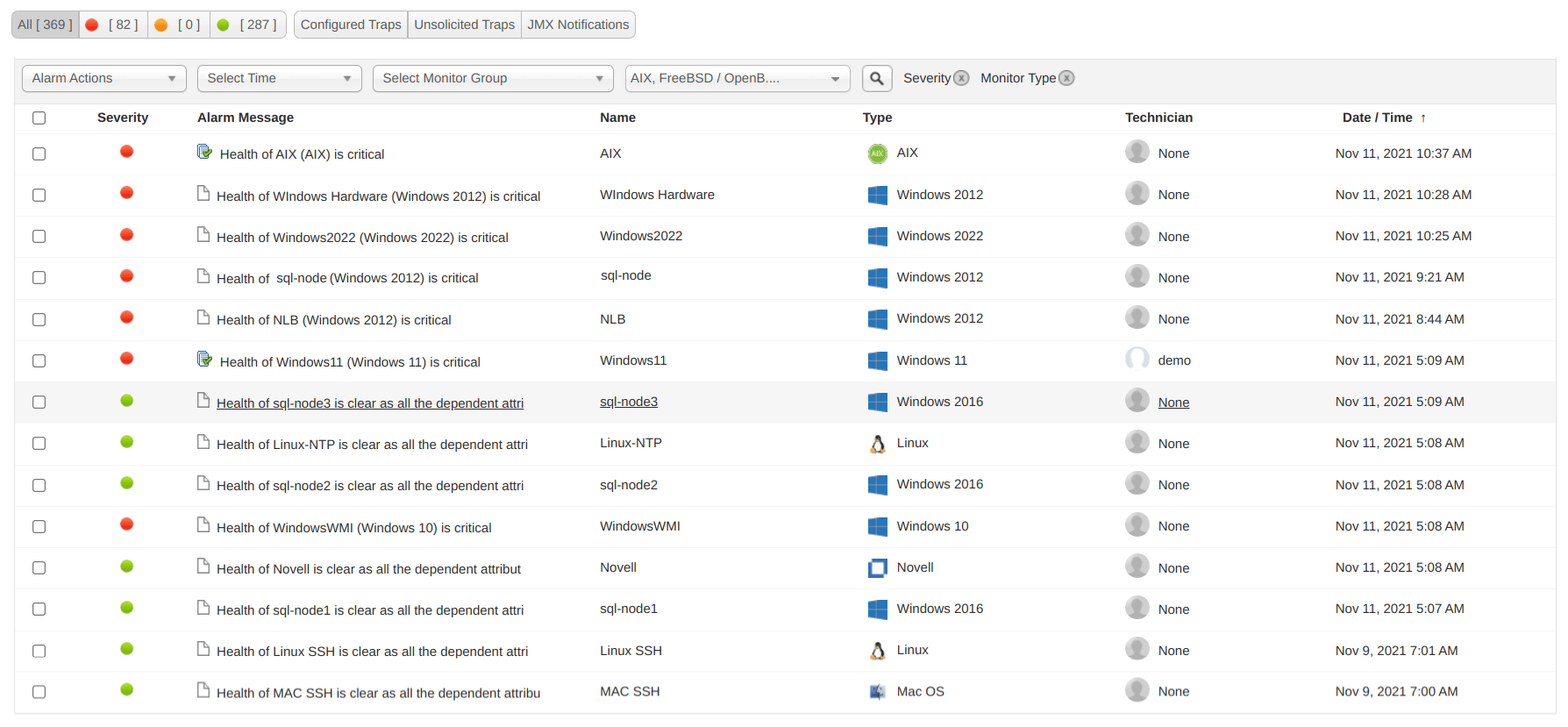Screen dimensions: 1568x727
Task: Open the JMX Notifications tab
Action: click(578, 25)
